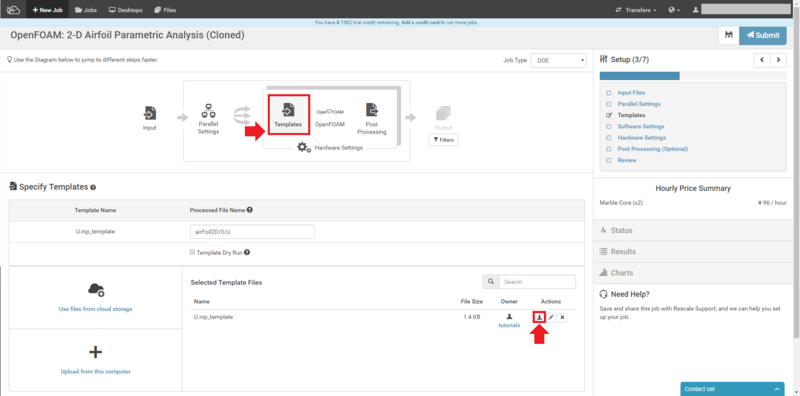
Task: Go to previous setup step arrow
Action: tap(762, 60)
